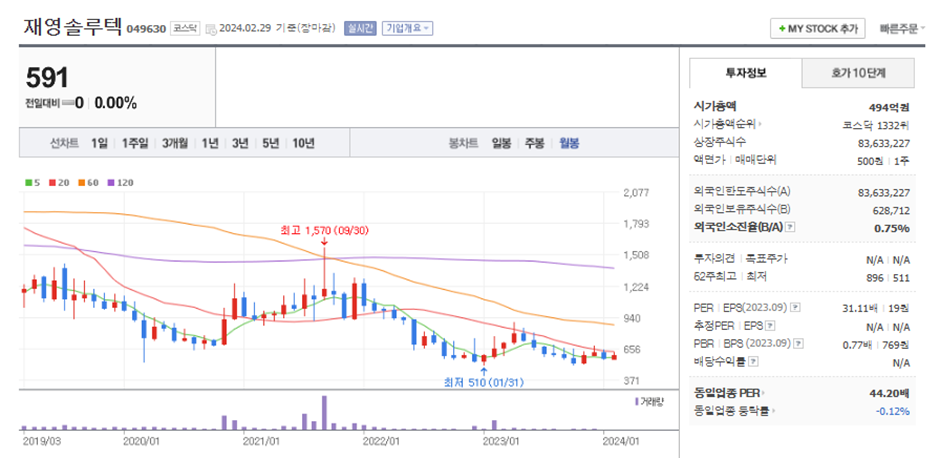Click the 외국인보유주식수 value 628,712

(893, 210)
